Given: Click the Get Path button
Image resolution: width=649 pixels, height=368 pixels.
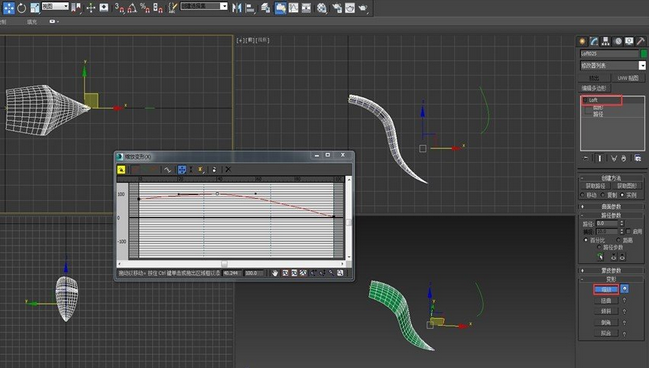Looking at the screenshot, I should (596, 186).
